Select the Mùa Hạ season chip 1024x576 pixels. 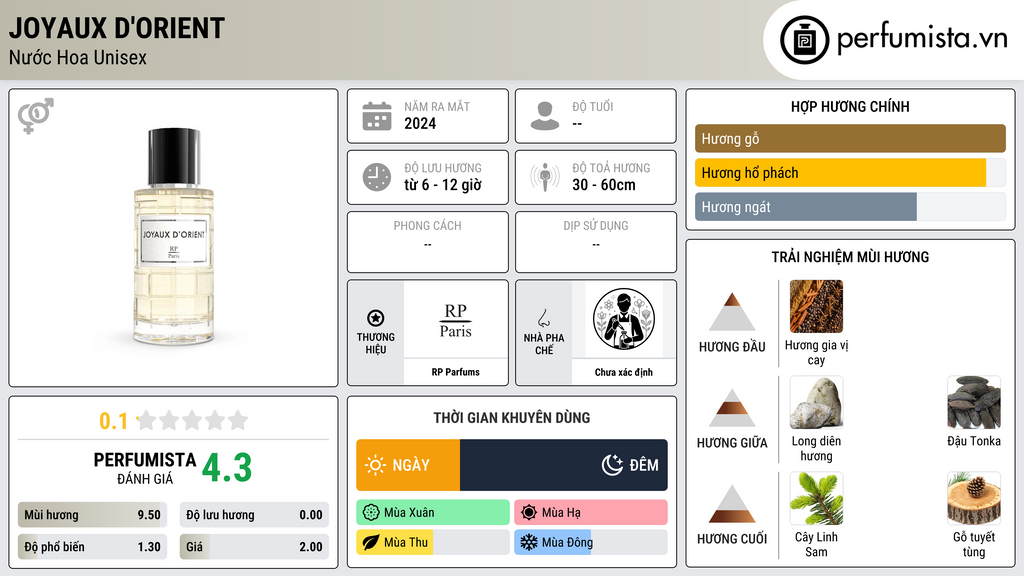click(591, 513)
